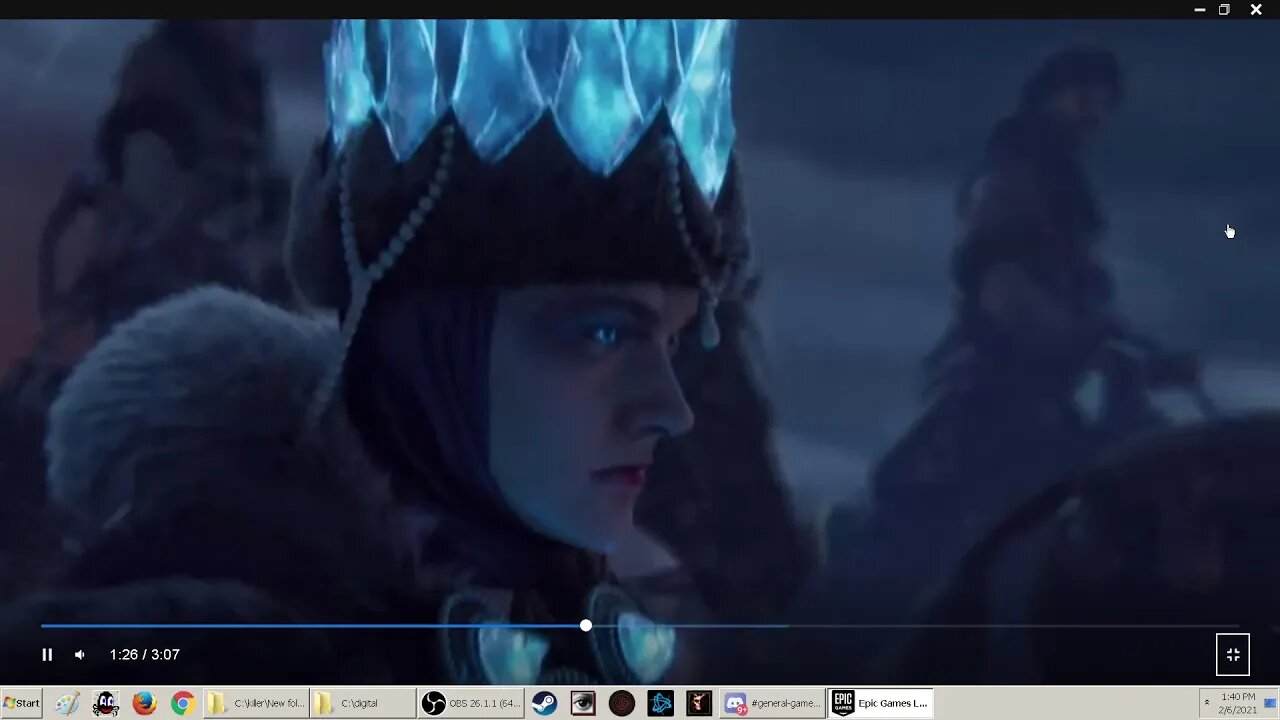
Task: Launch the Paint palette taskbar icon
Action: [67, 703]
